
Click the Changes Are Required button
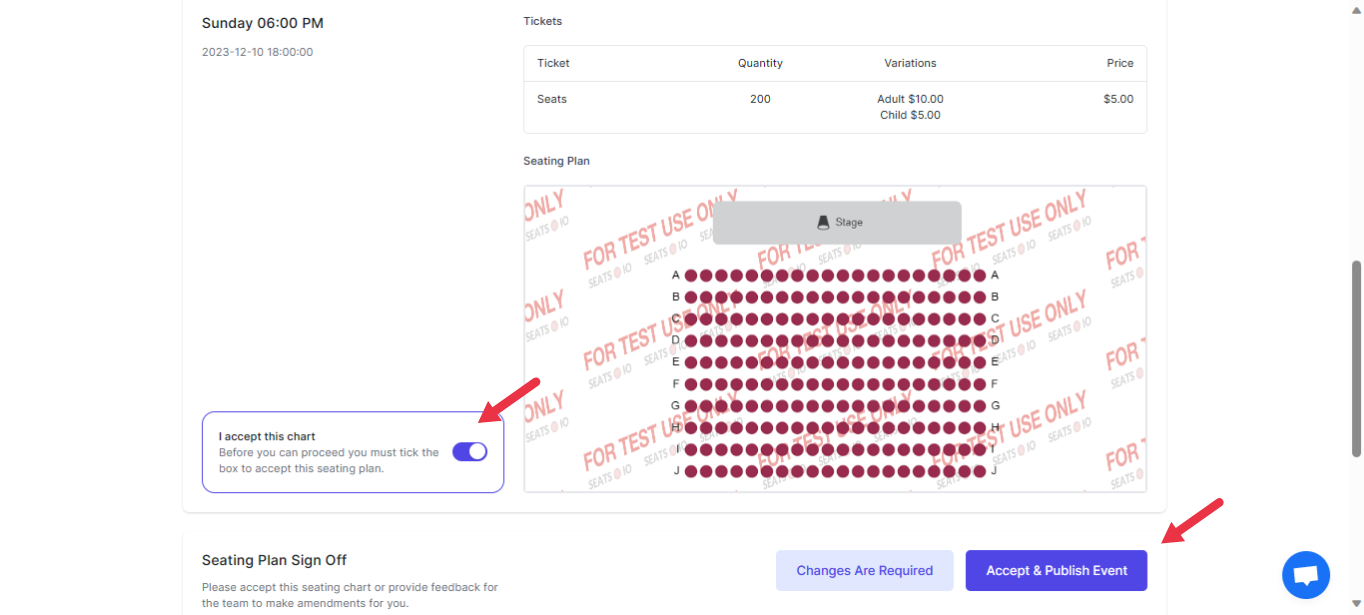864,571
